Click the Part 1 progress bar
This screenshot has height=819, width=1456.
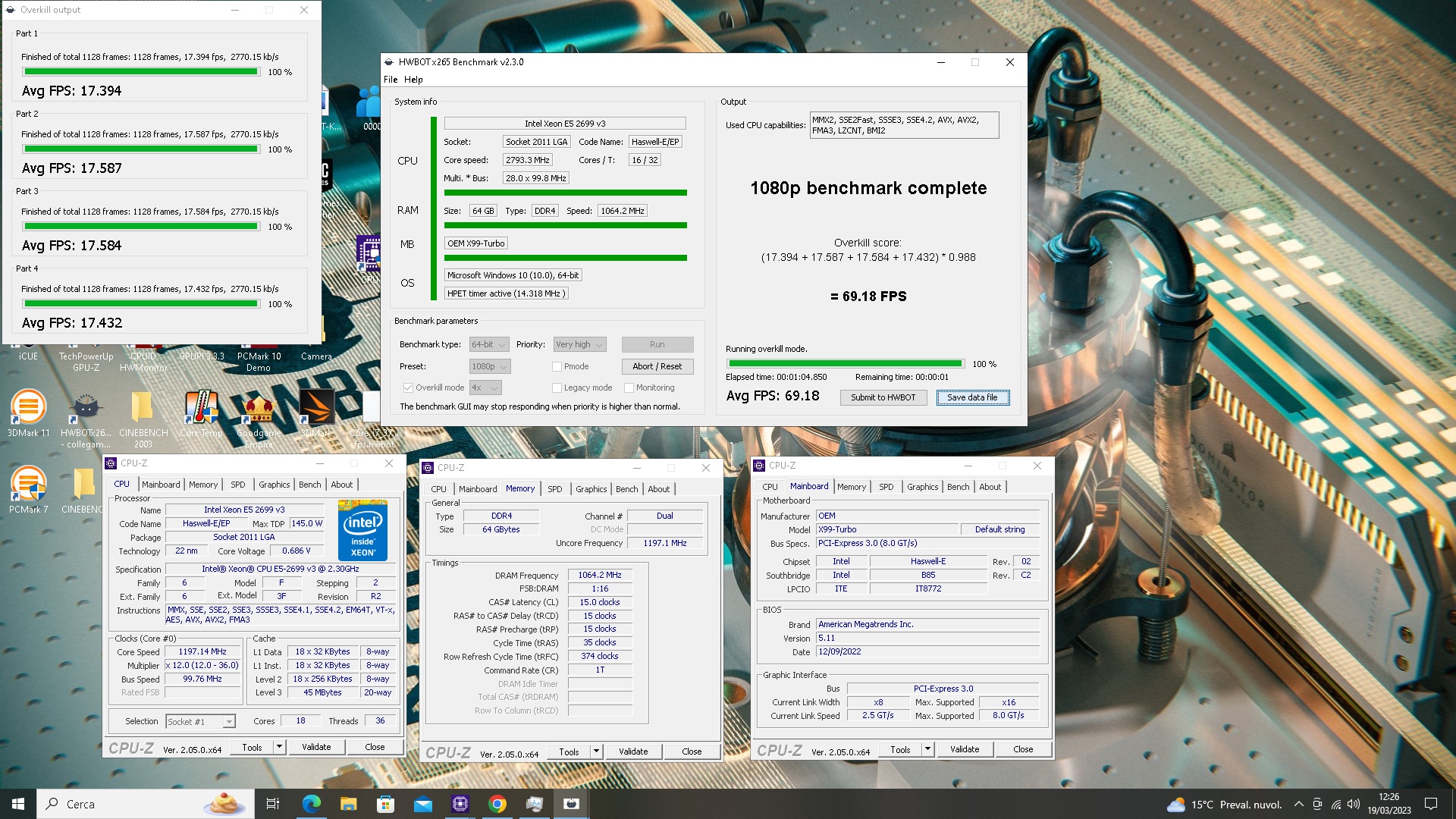coord(141,72)
